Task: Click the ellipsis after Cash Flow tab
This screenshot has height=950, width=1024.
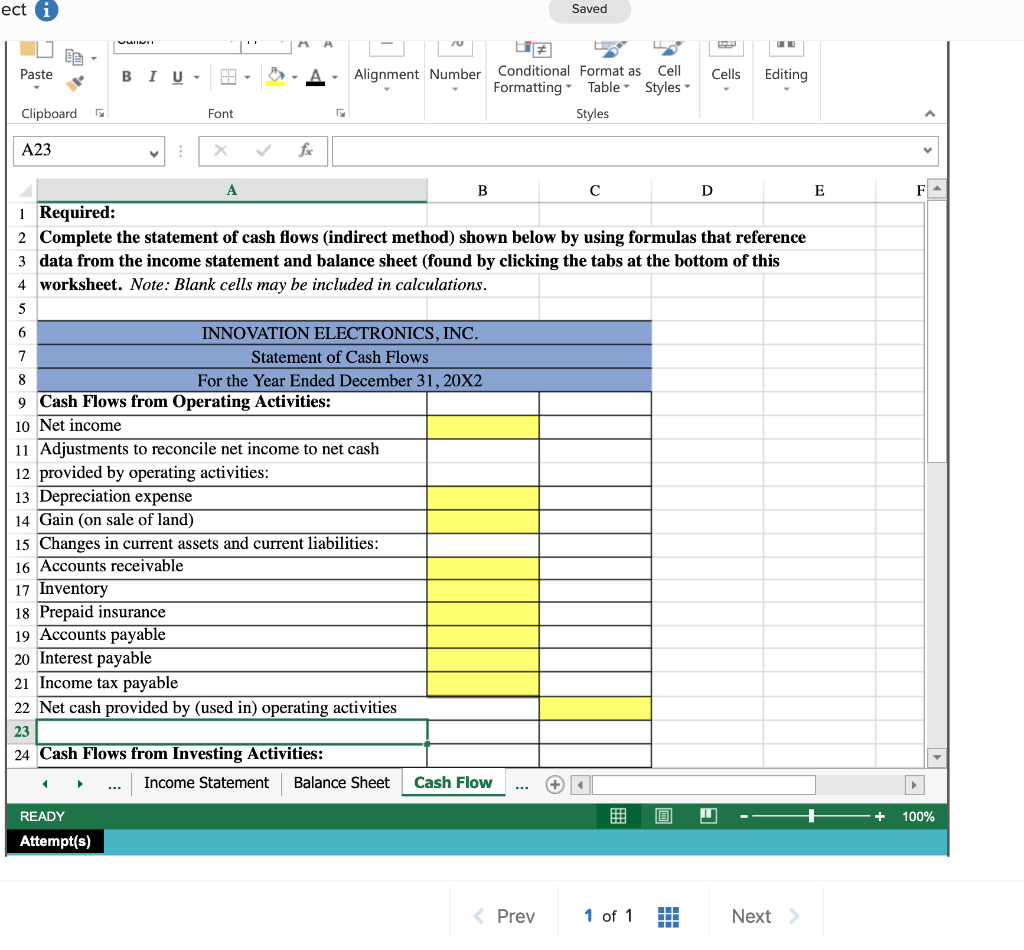Action: (x=521, y=785)
